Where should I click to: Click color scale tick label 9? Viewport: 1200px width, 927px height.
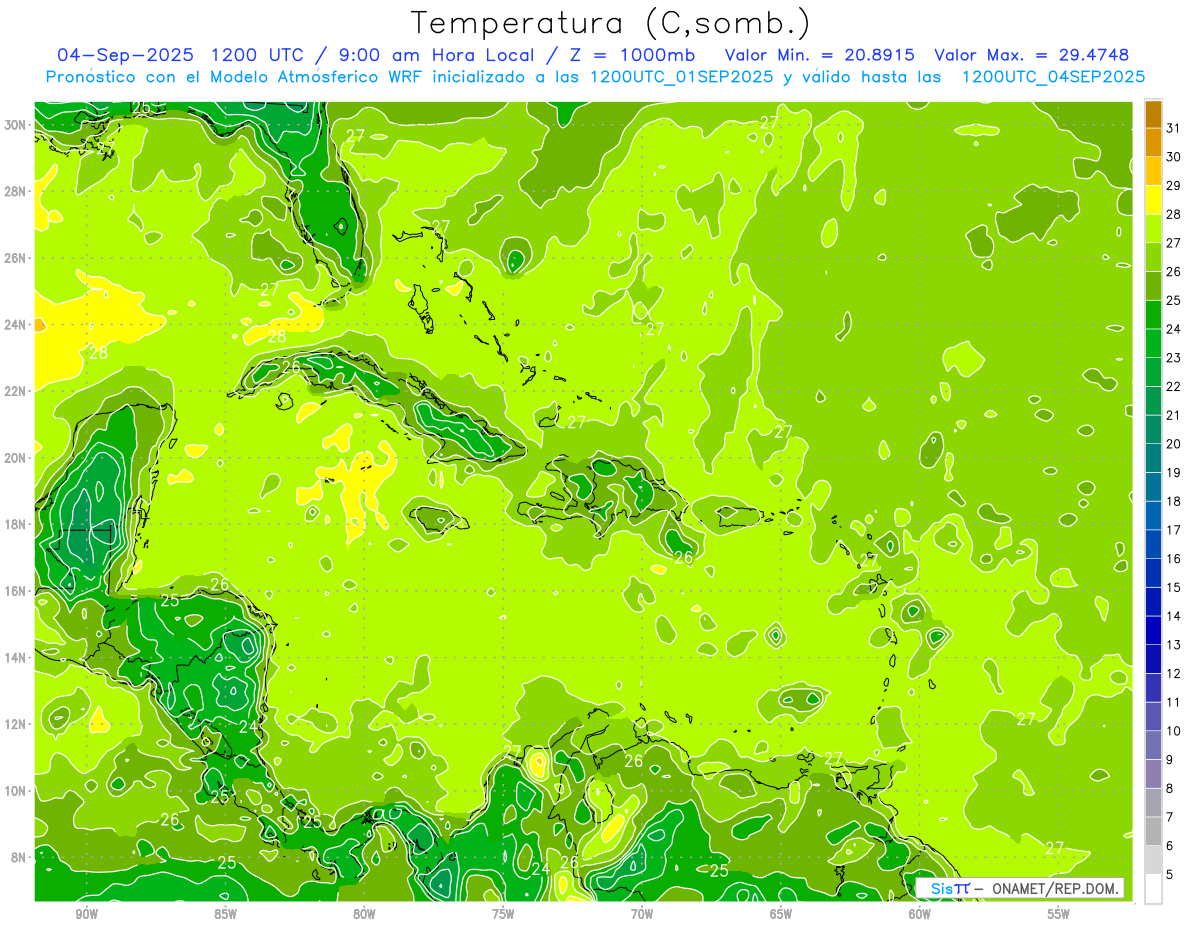[1170, 760]
